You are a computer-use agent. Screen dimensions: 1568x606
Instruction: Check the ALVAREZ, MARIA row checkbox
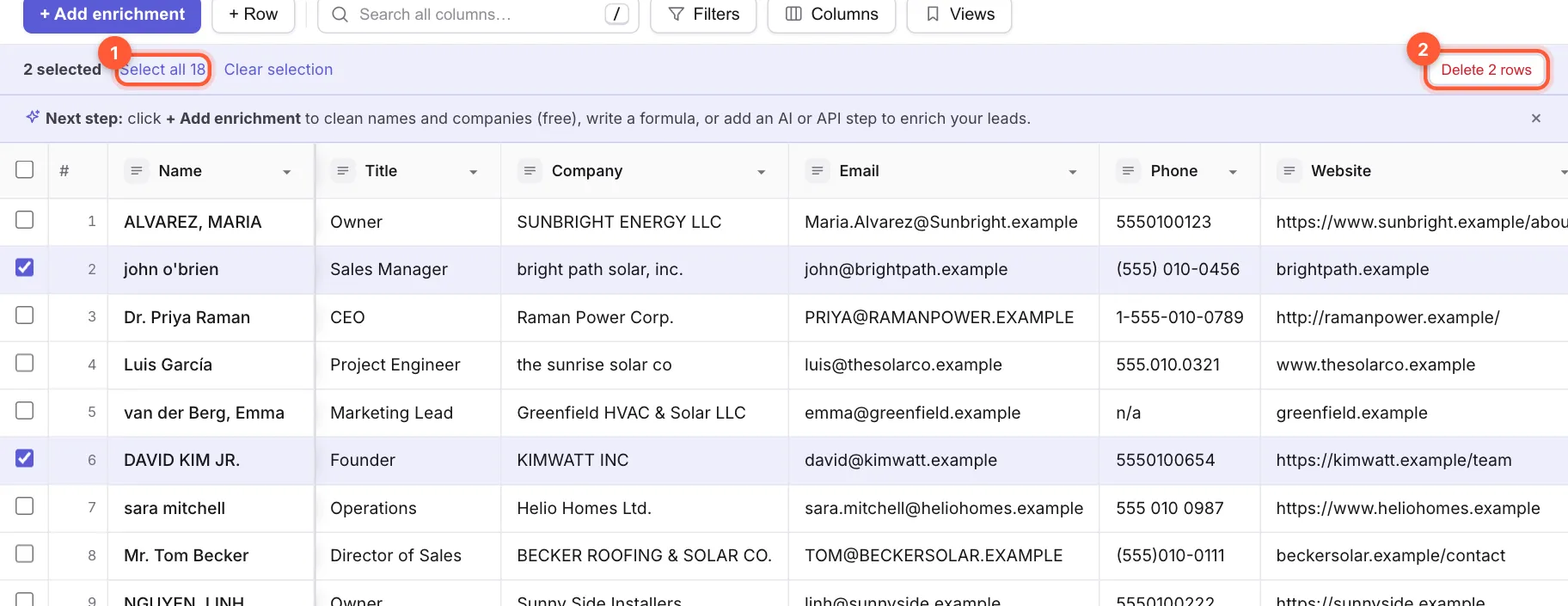point(25,220)
